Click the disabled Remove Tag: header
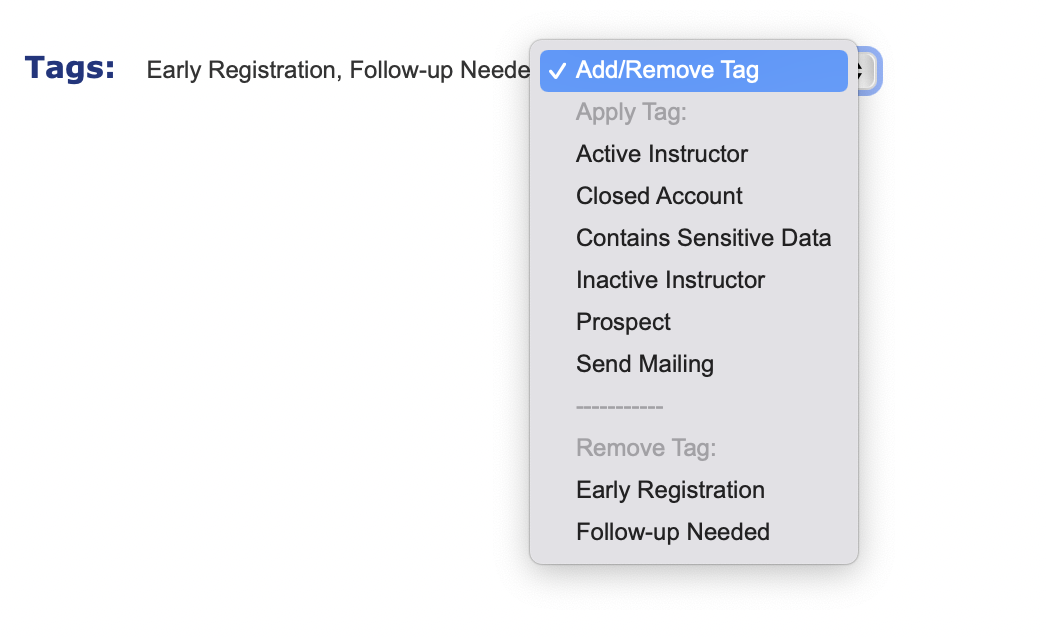The height and width of the screenshot is (638, 1046). click(x=645, y=448)
